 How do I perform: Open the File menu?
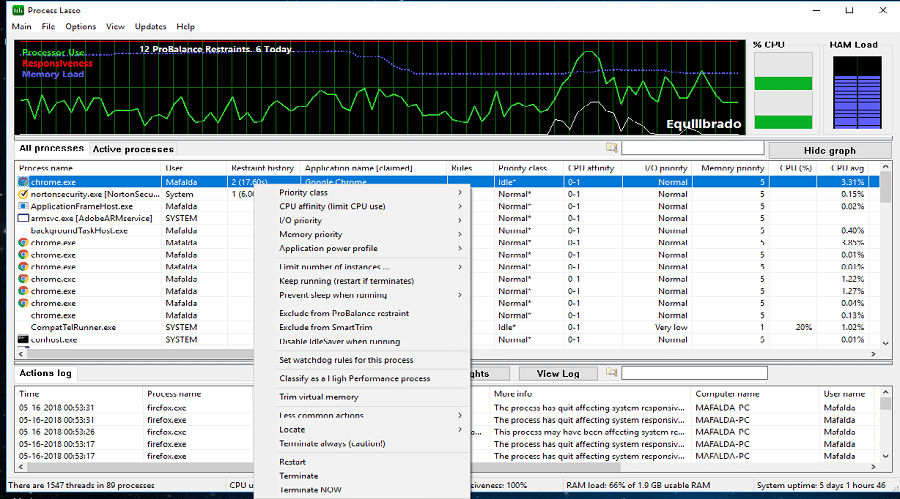48,26
